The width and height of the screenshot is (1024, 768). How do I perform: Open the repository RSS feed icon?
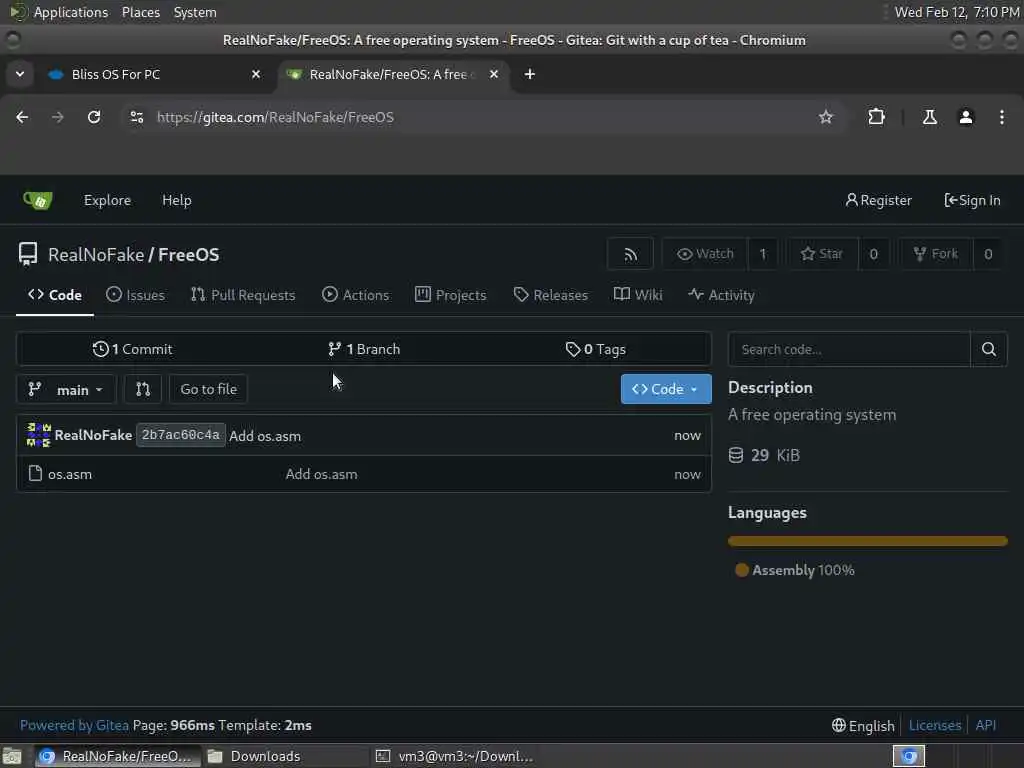[630, 254]
